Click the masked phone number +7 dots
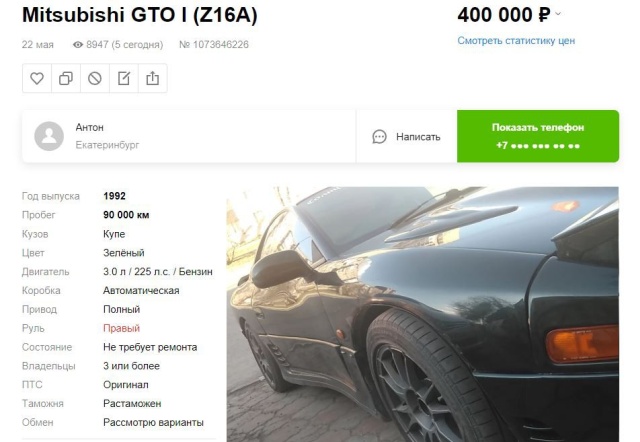640x442 pixels. click(538, 146)
